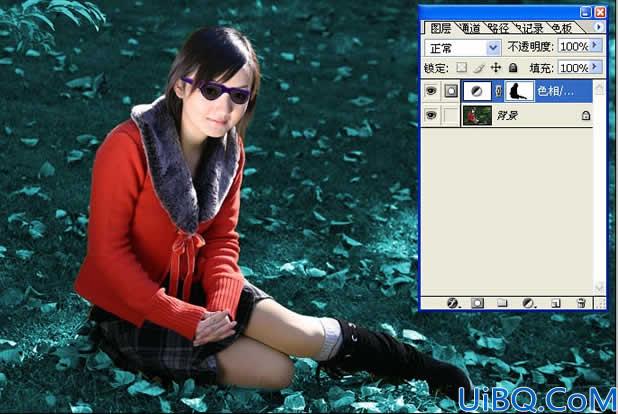Click the layer list scroll up arrow
Image resolution: width=618 pixels, height=414 pixels.
tap(599, 89)
